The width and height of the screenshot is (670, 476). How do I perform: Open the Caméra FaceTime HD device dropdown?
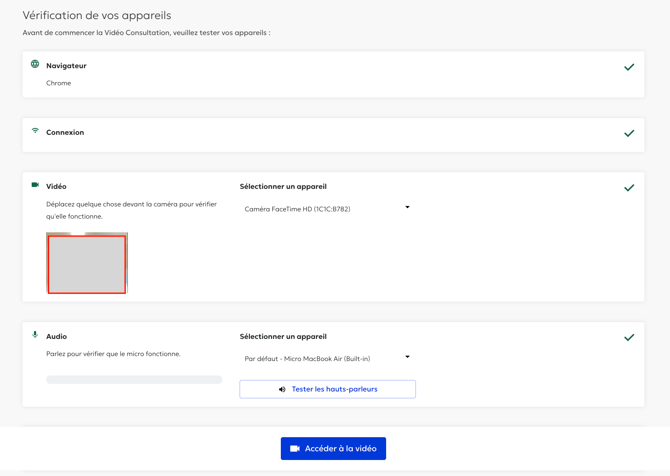pos(327,209)
